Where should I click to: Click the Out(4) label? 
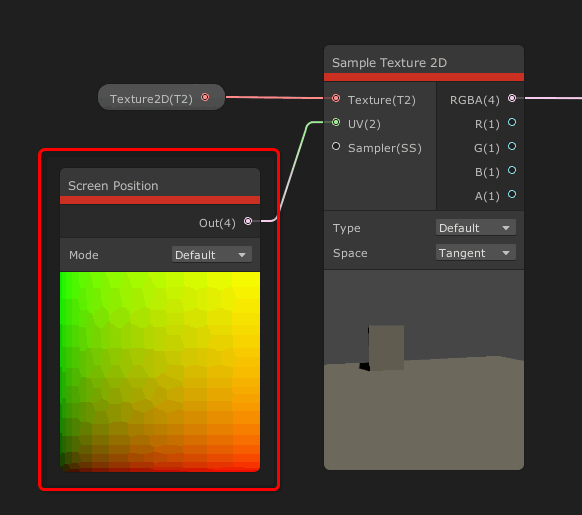(218, 223)
